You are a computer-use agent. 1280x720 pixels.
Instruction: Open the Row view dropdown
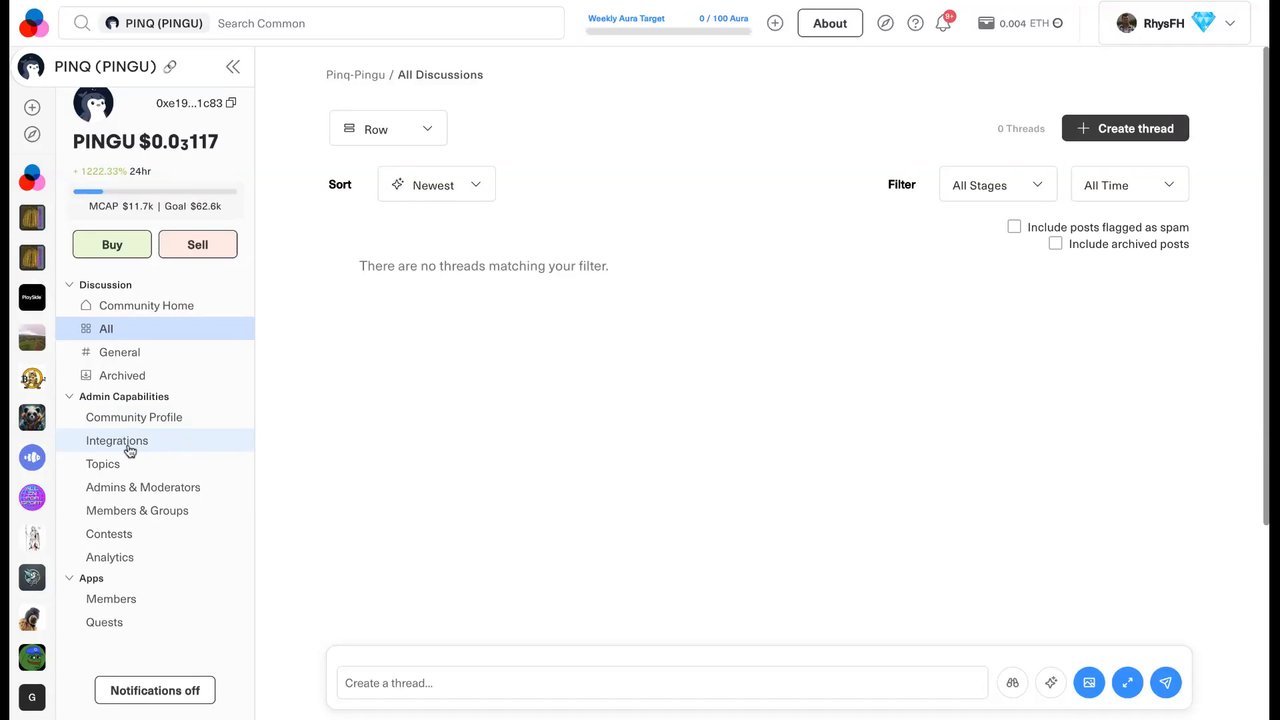(x=388, y=128)
